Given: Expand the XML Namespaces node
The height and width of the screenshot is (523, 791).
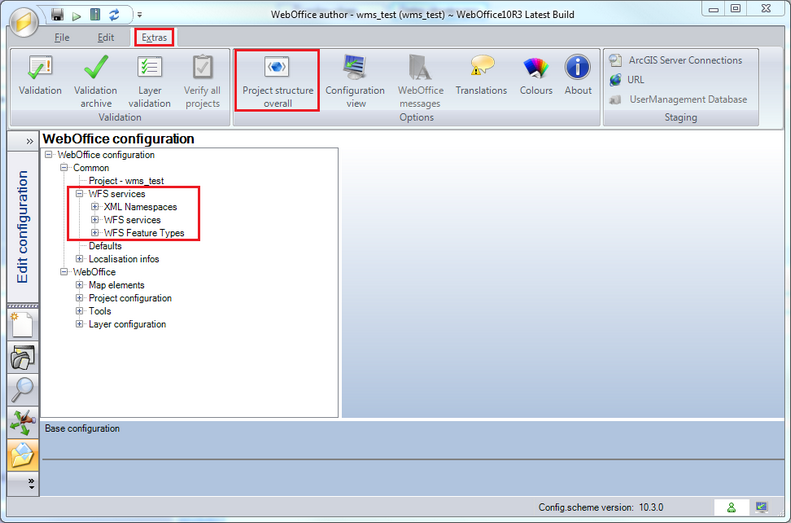Looking at the screenshot, I should (95, 207).
